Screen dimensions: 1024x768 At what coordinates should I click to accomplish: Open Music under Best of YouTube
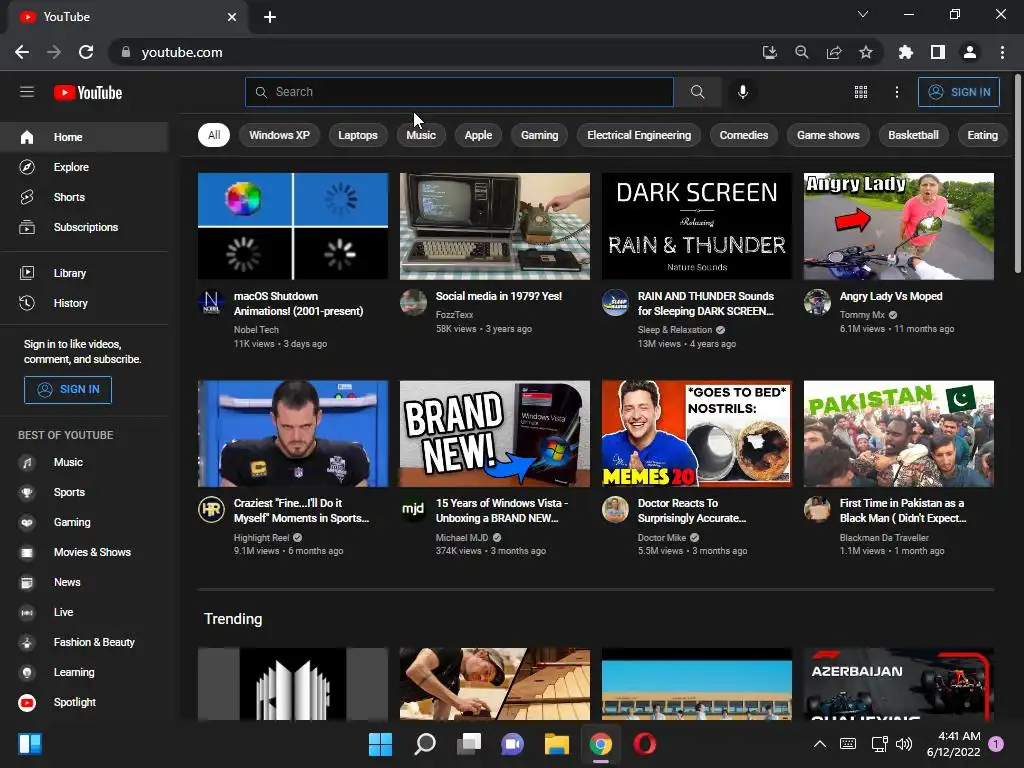pos(84,462)
